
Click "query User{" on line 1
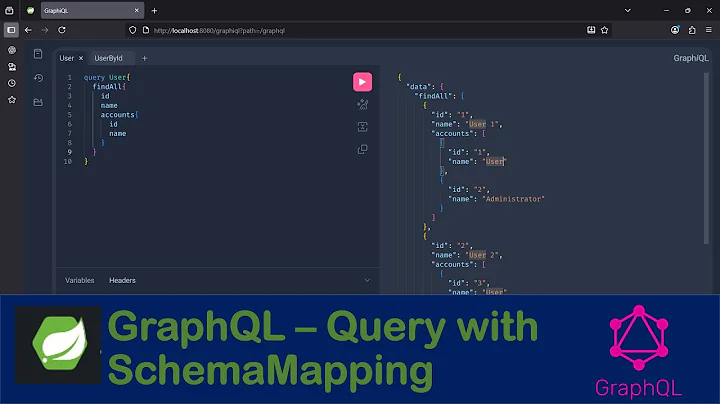(x=107, y=78)
